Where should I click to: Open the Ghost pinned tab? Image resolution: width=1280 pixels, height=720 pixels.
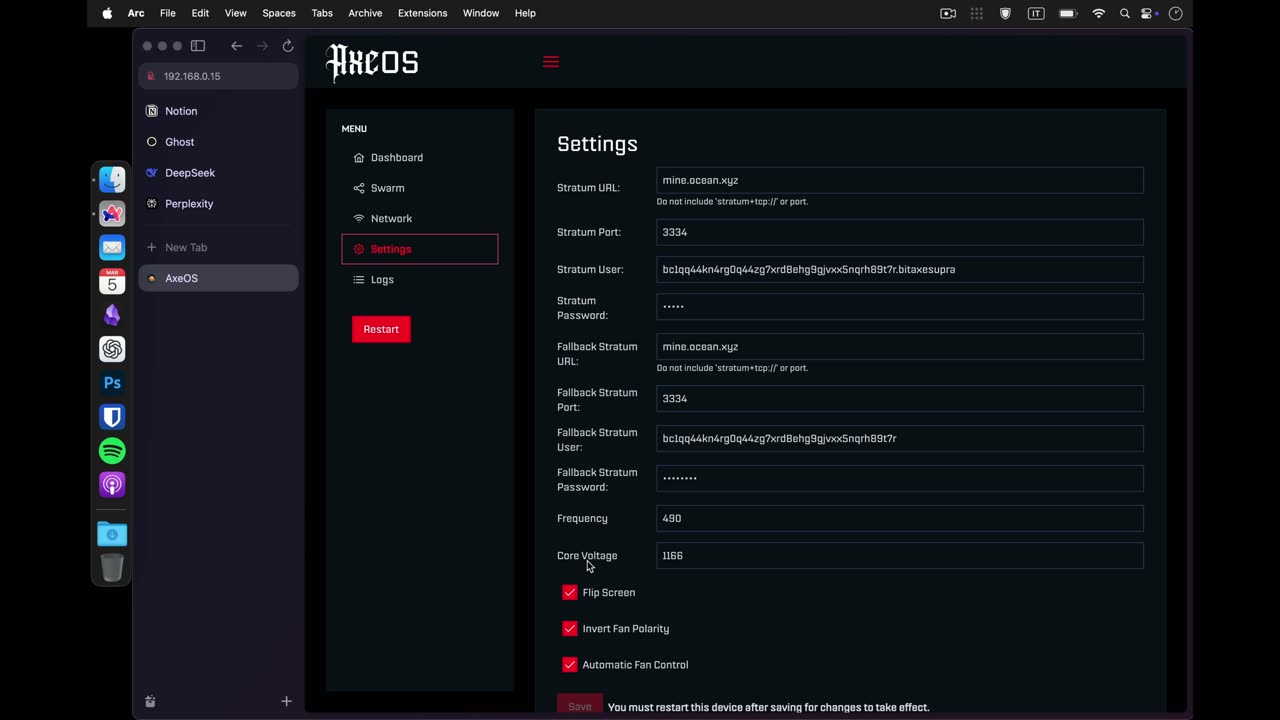click(x=218, y=142)
